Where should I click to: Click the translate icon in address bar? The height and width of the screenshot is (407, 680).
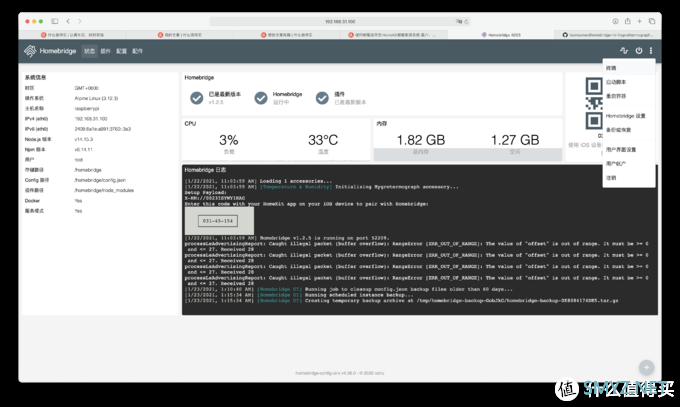[458, 21]
